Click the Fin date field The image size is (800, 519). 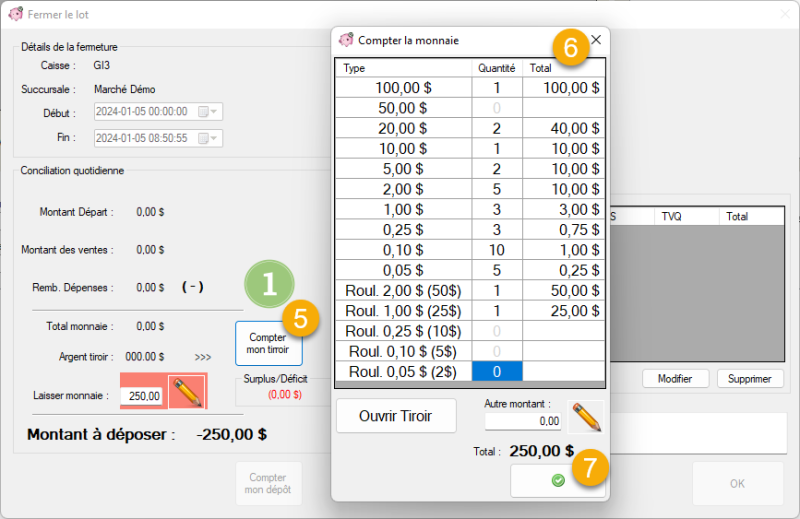coord(158,138)
